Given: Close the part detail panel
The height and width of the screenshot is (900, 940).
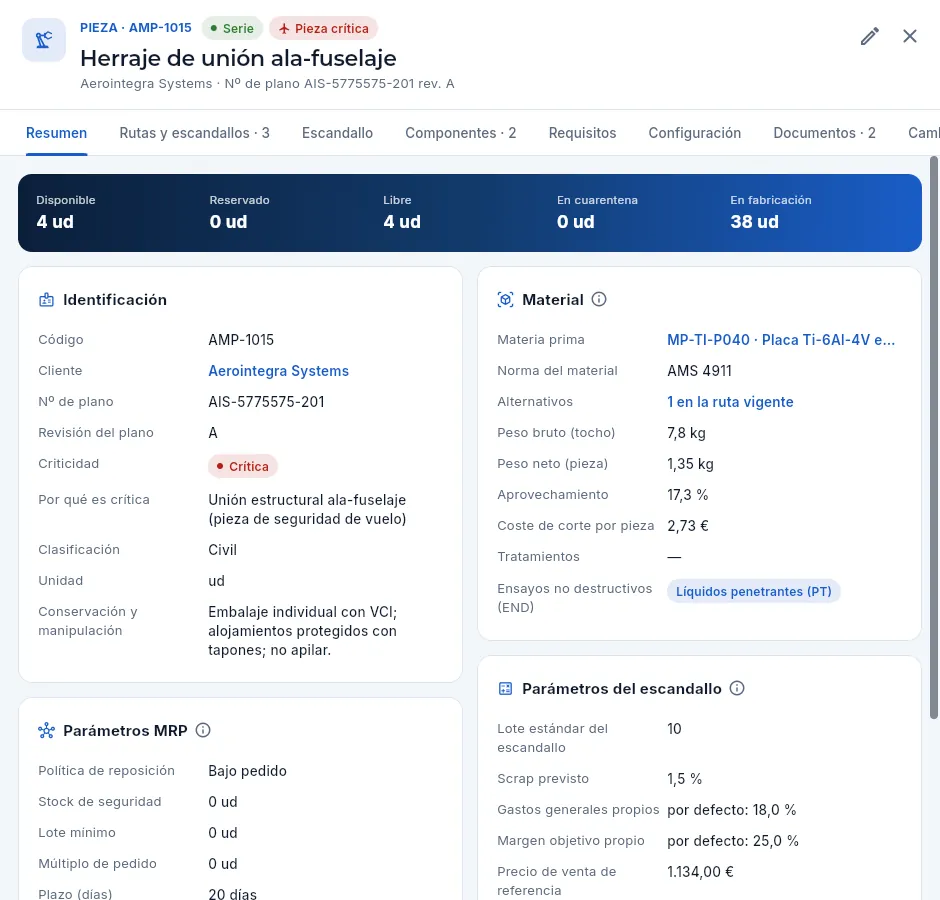Looking at the screenshot, I should 909,36.
